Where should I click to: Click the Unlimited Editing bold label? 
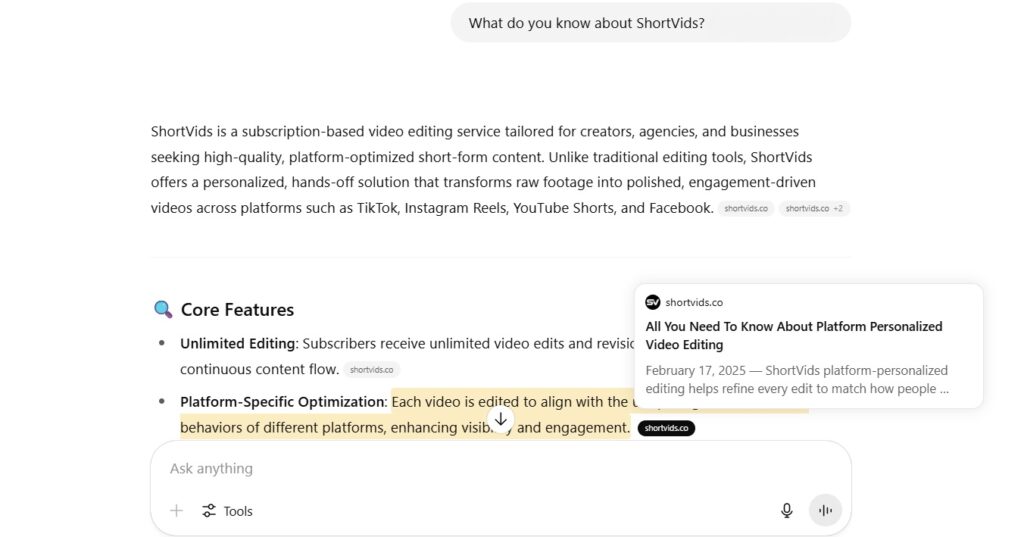(238, 344)
